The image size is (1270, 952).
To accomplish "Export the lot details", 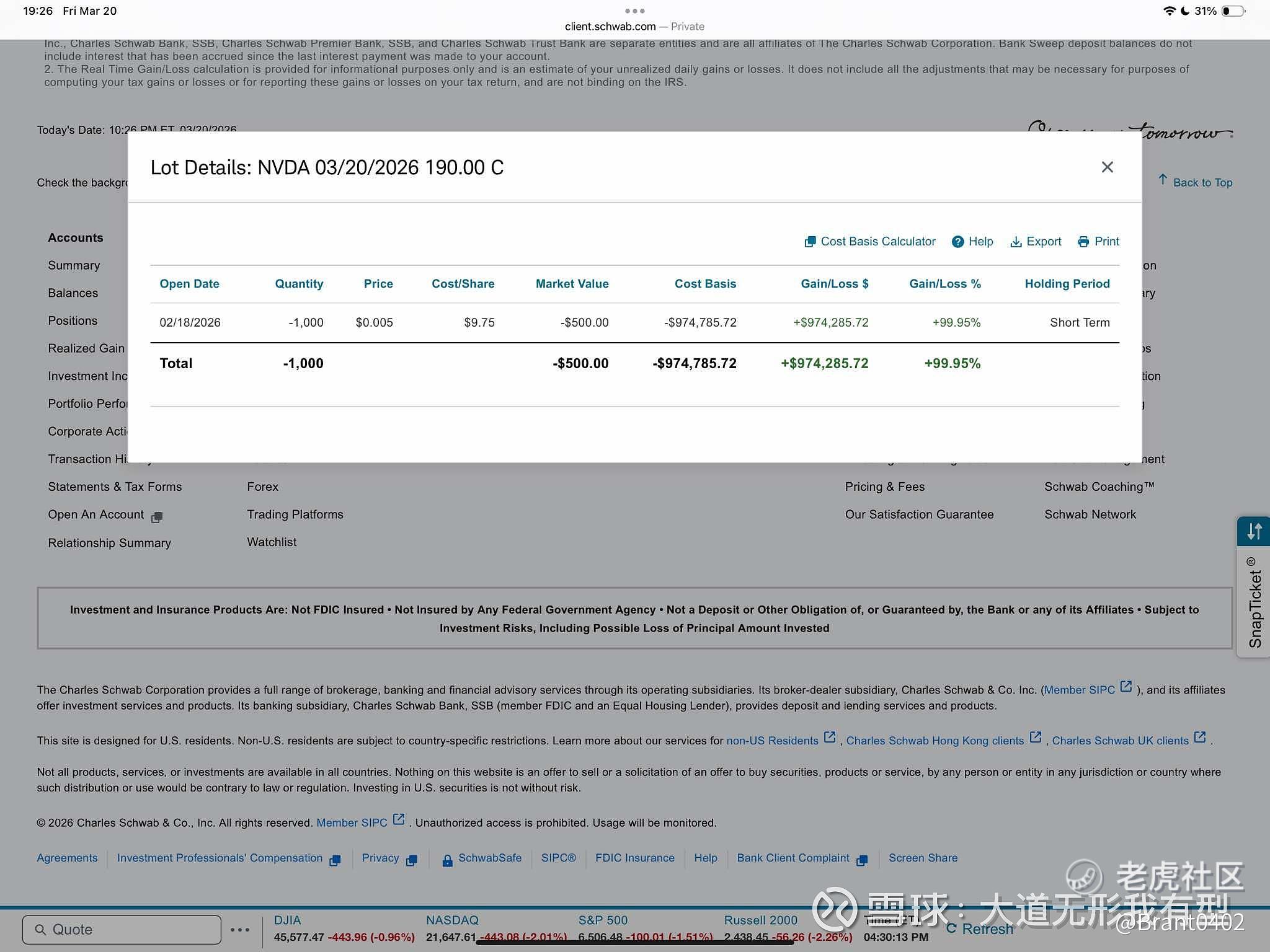I will pos(1036,242).
